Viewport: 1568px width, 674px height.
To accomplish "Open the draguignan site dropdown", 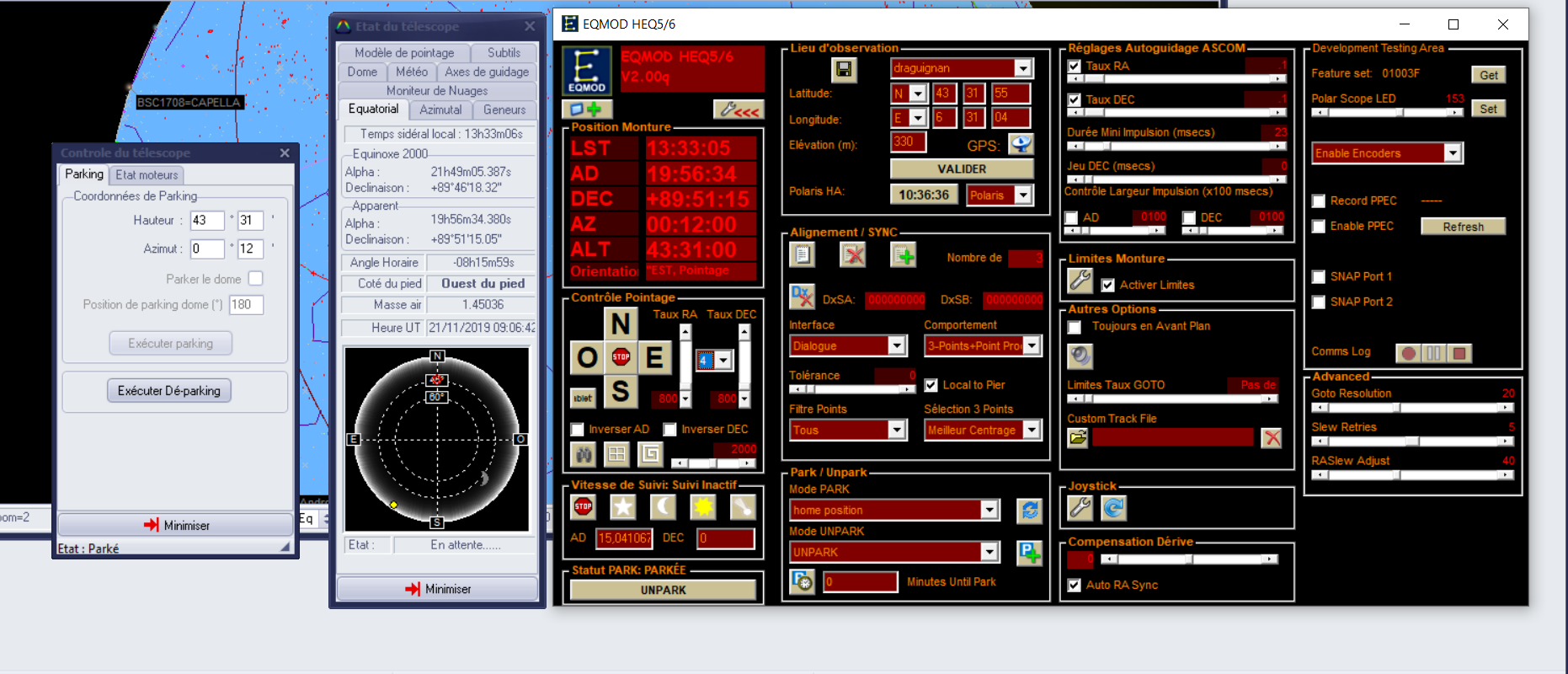I will [x=1022, y=68].
